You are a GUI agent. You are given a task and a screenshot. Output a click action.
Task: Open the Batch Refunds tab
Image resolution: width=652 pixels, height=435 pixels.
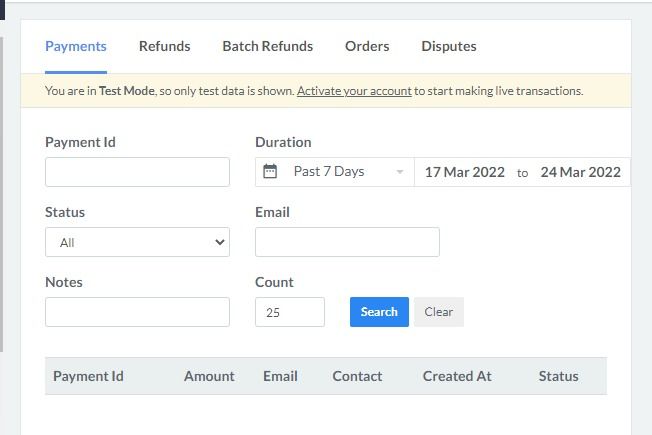coord(268,46)
